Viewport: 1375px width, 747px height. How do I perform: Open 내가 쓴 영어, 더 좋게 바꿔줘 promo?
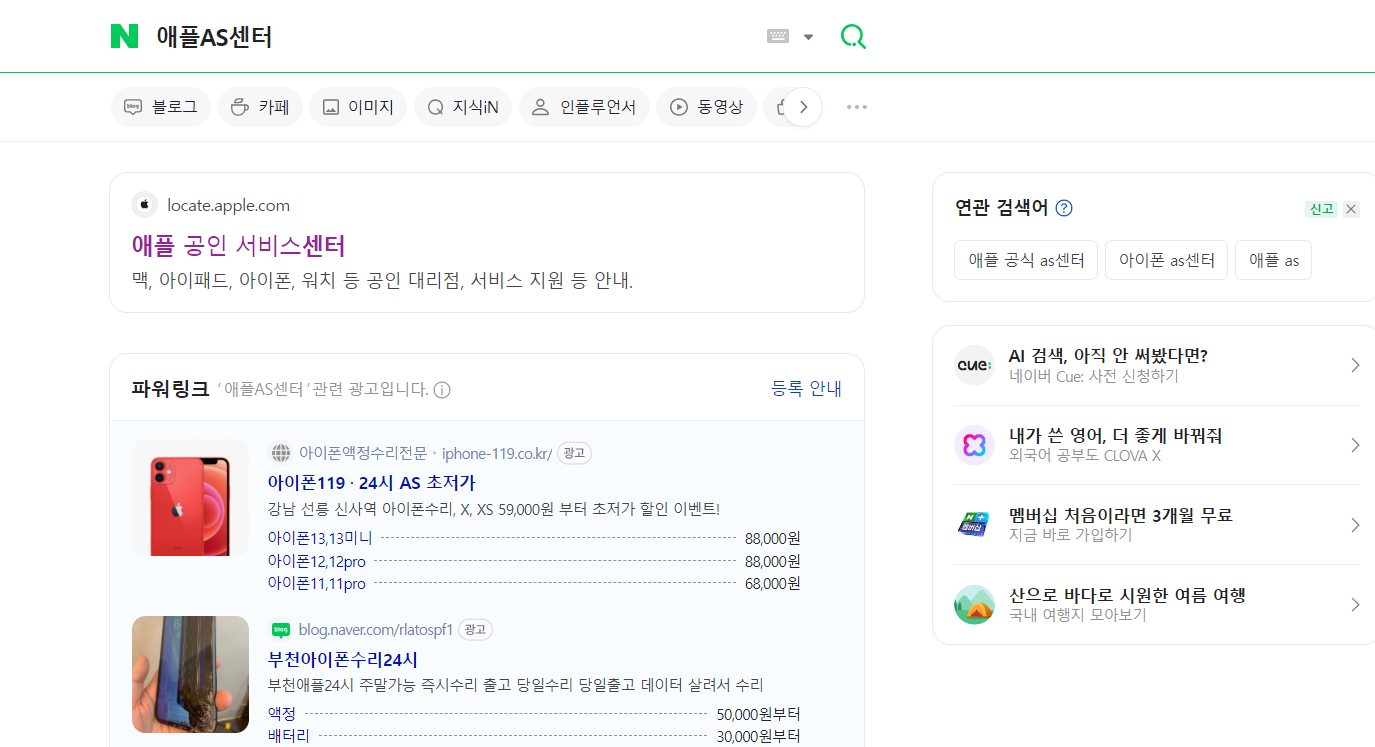[x=1115, y=436]
